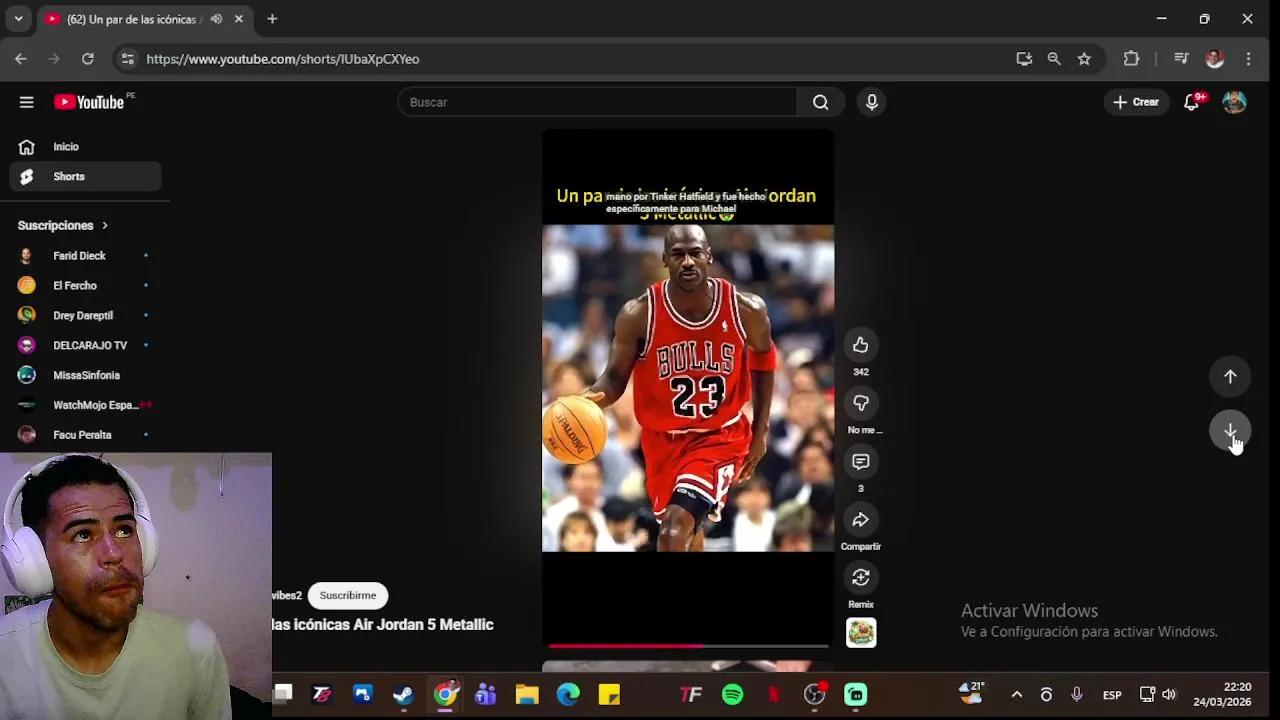Click the YouTube logo to go home
The image size is (1280, 720).
(90, 102)
